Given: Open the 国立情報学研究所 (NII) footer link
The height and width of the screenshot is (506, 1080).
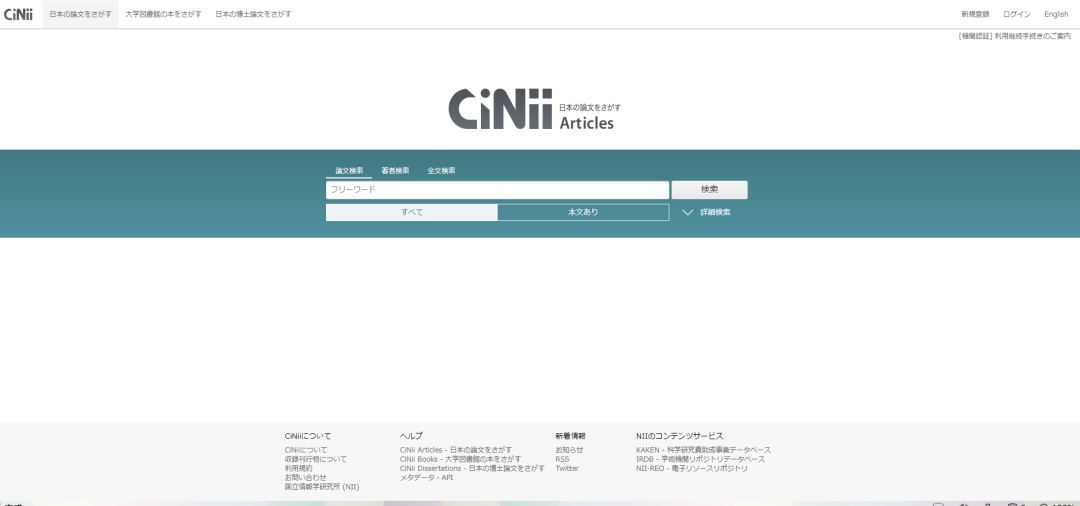Looking at the screenshot, I should [x=322, y=487].
